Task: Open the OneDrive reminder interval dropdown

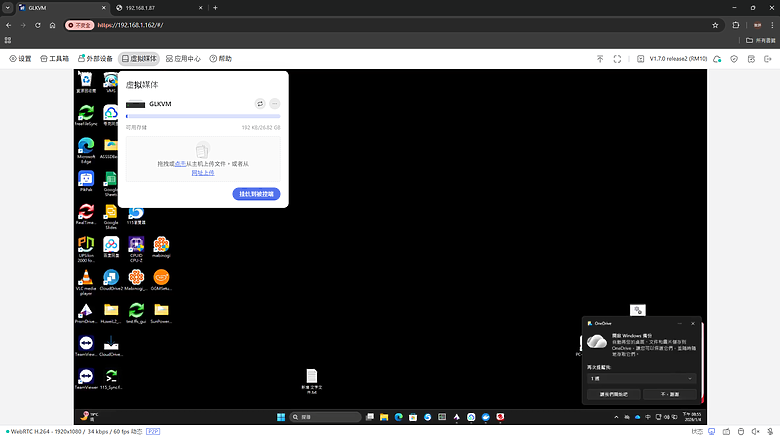Action: pos(641,379)
